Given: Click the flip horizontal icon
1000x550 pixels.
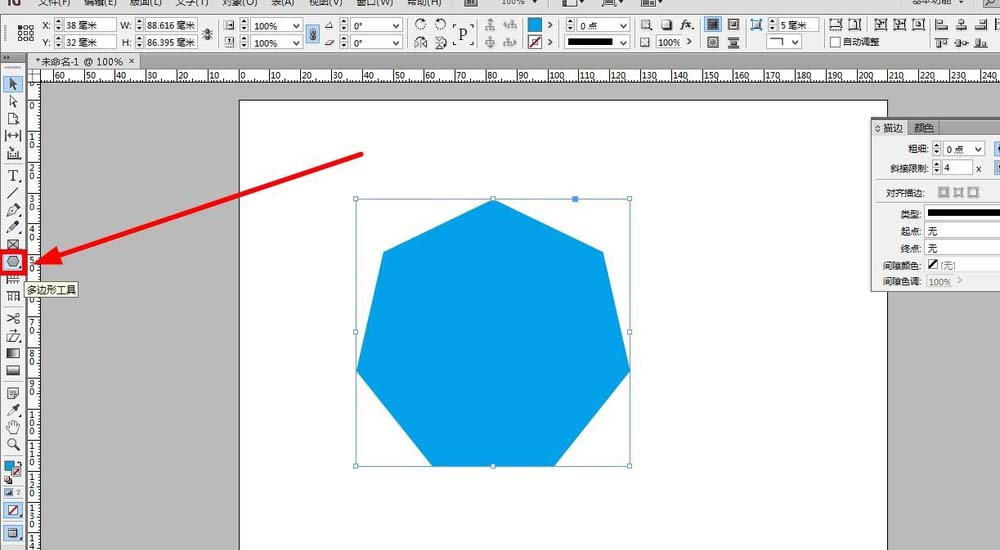Looking at the screenshot, I should coord(420,42).
